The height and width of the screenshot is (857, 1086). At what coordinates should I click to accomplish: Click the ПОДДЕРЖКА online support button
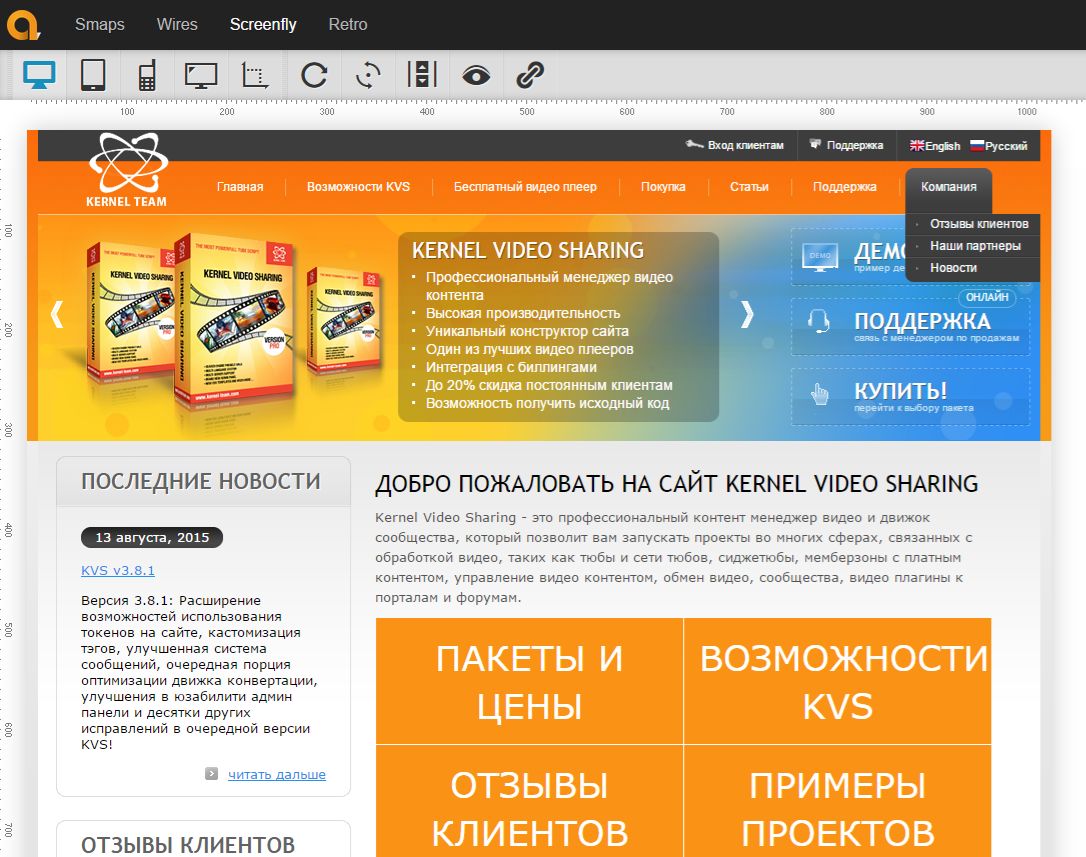coord(910,326)
